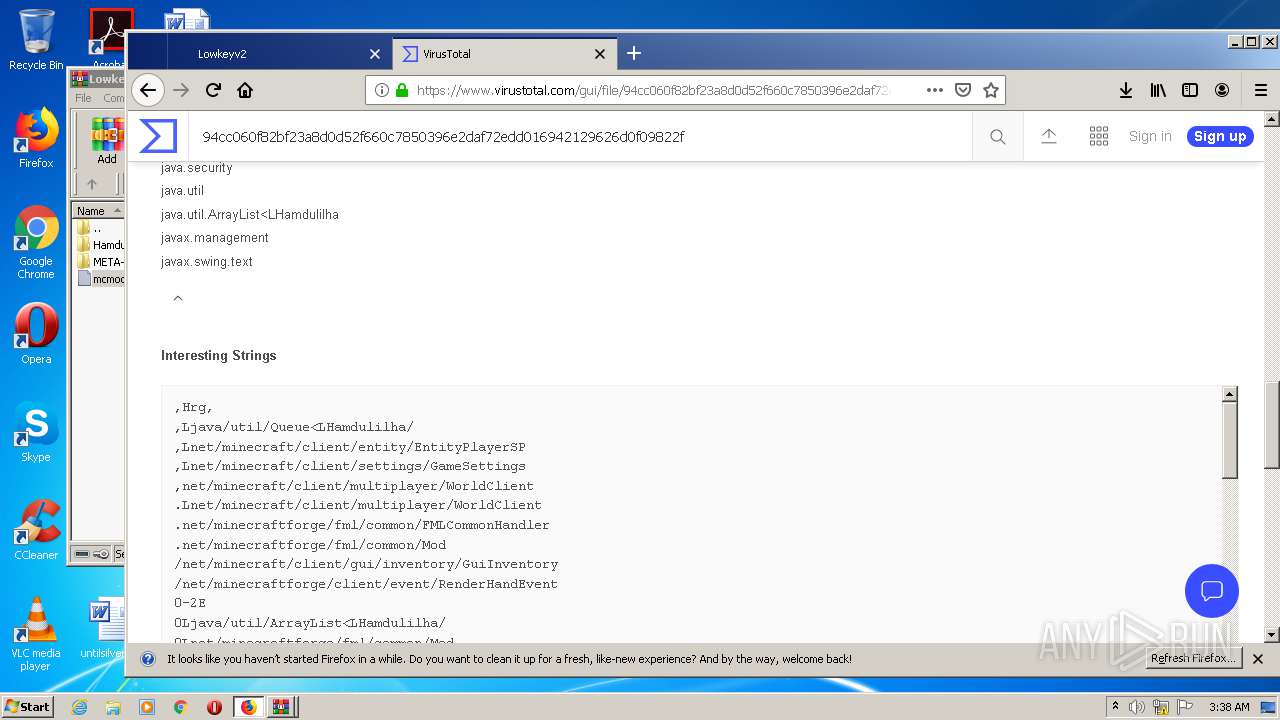Click VirusTotal search magnifier icon
The height and width of the screenshot is (720, 1280).
pos(998,137)
